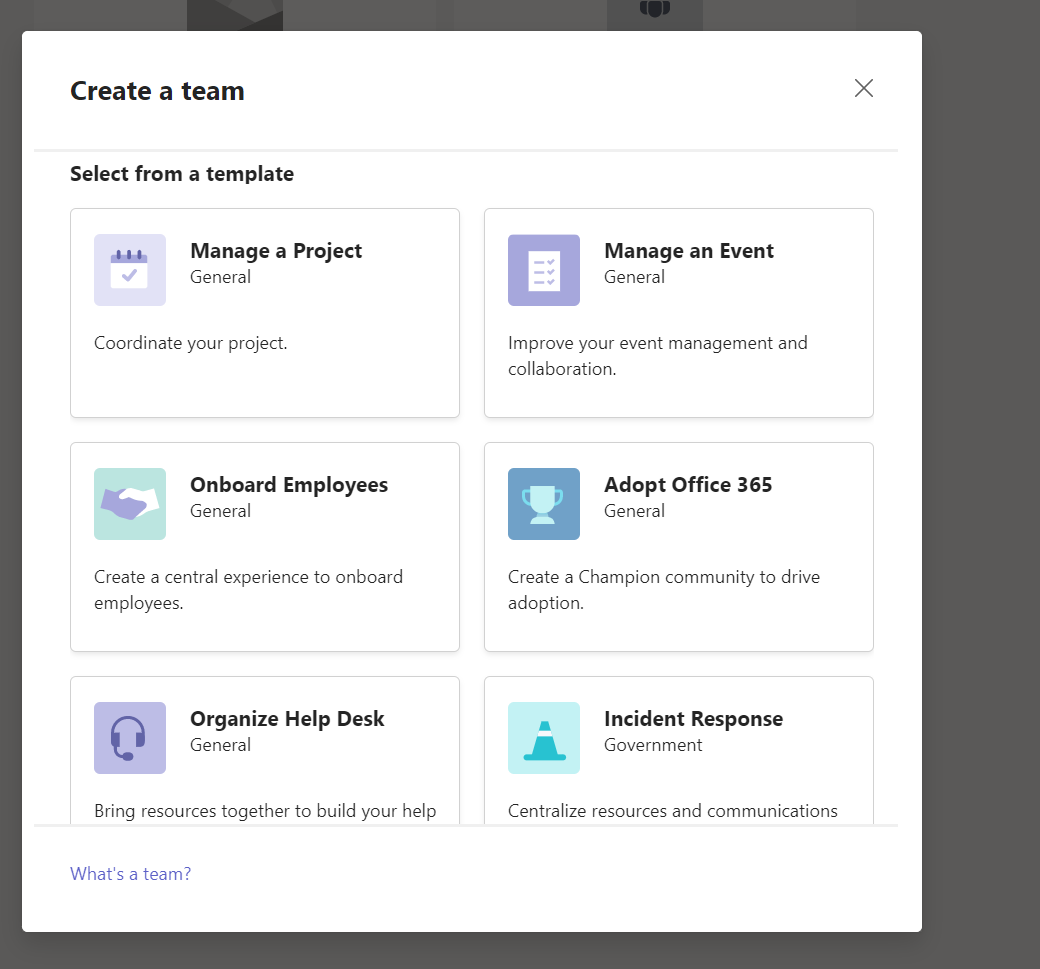Select the Manage a Project calendar icon
The height and width of the screenshot is (969, 1040).
[130, 270]
